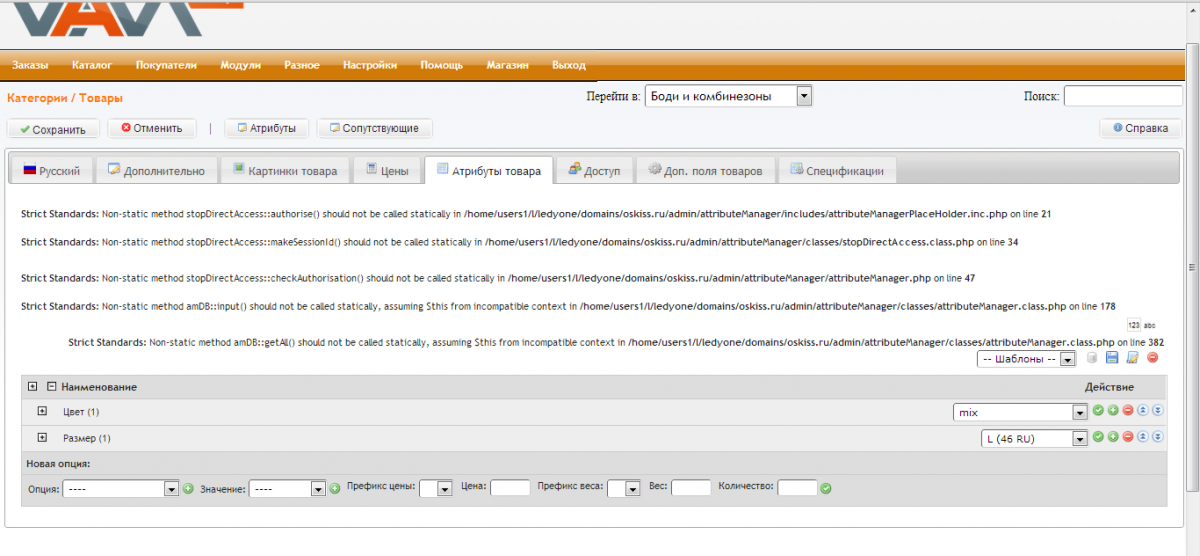Click green plus icon next to Опция dropdown
The height and width of the screenshot is (556, 1200).
tap(188, 488)
